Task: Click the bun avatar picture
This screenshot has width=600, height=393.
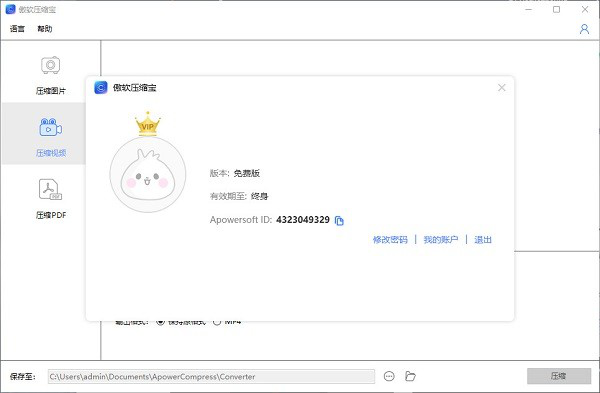Action: coord(148,174)
